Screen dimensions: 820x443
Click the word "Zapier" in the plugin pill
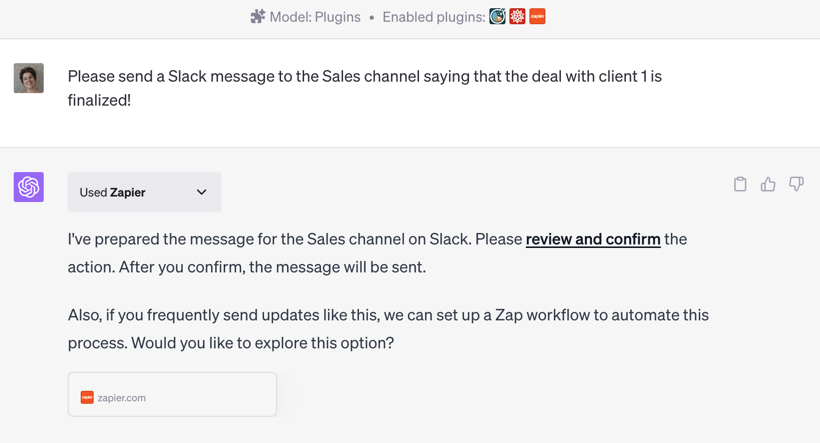click(x=128, y=192)
